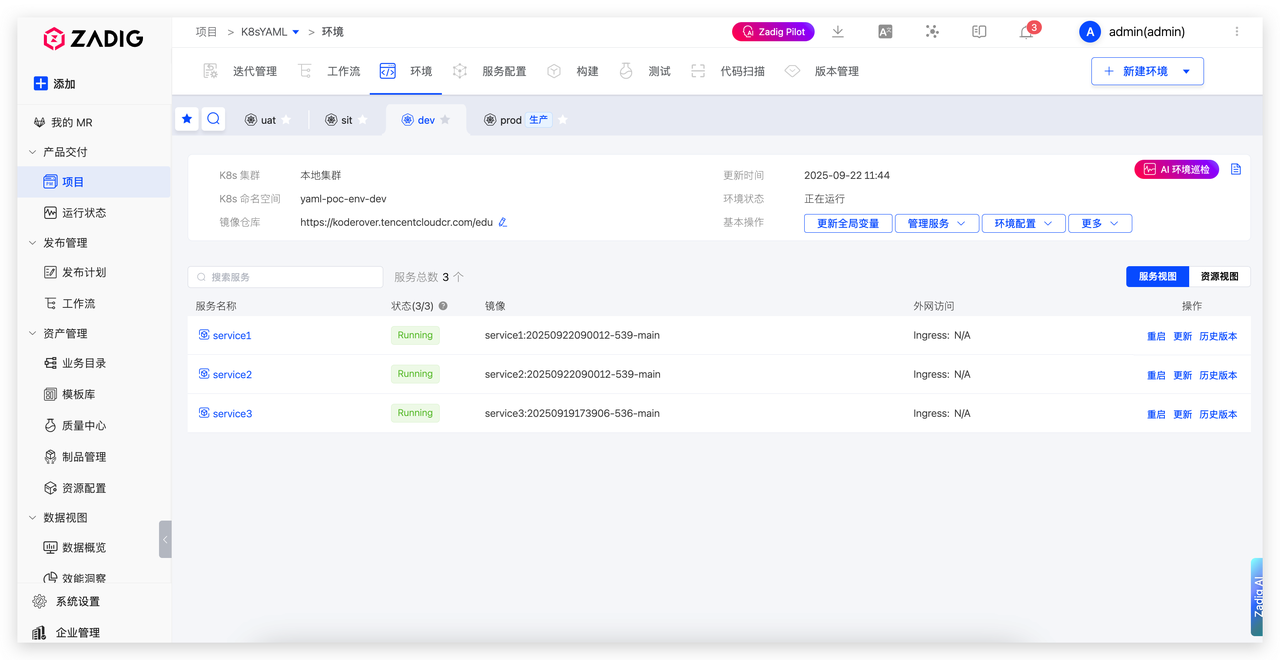Open the service1 link
The width and height of the screenshot is (1280, 660).
click(x=232, y=336)
